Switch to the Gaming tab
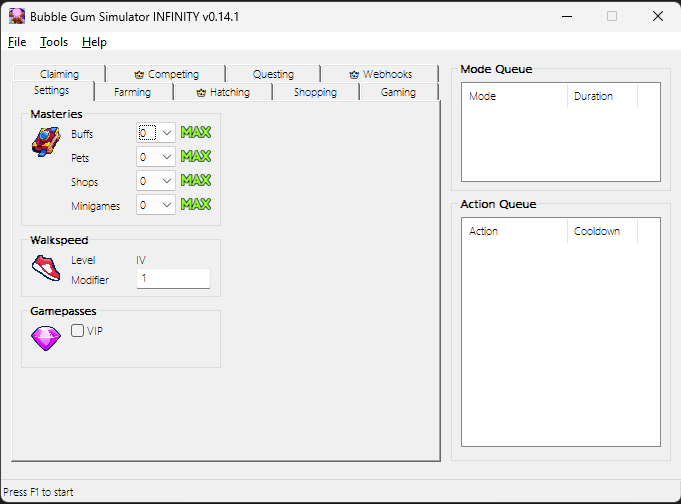This screenshot has width=681, height=504. click(x=398, y=92)
